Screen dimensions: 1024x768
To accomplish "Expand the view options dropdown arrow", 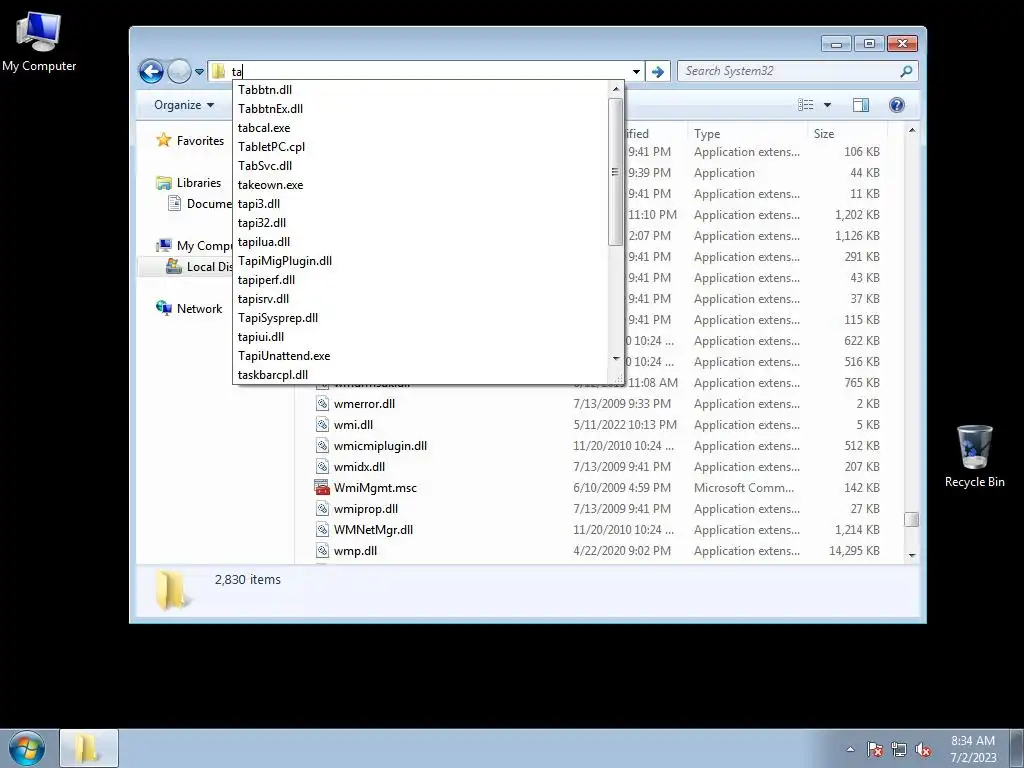I will (827, 105).
